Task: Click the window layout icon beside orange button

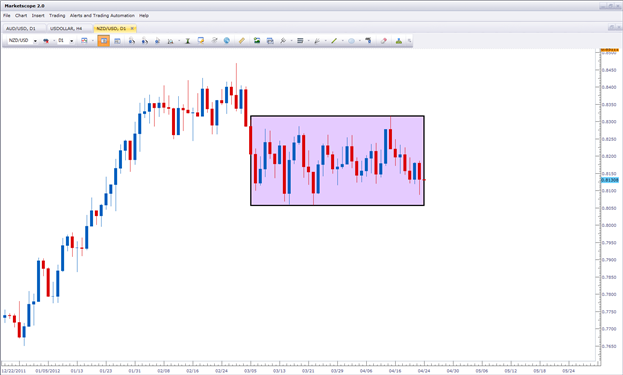Action: 117,41
